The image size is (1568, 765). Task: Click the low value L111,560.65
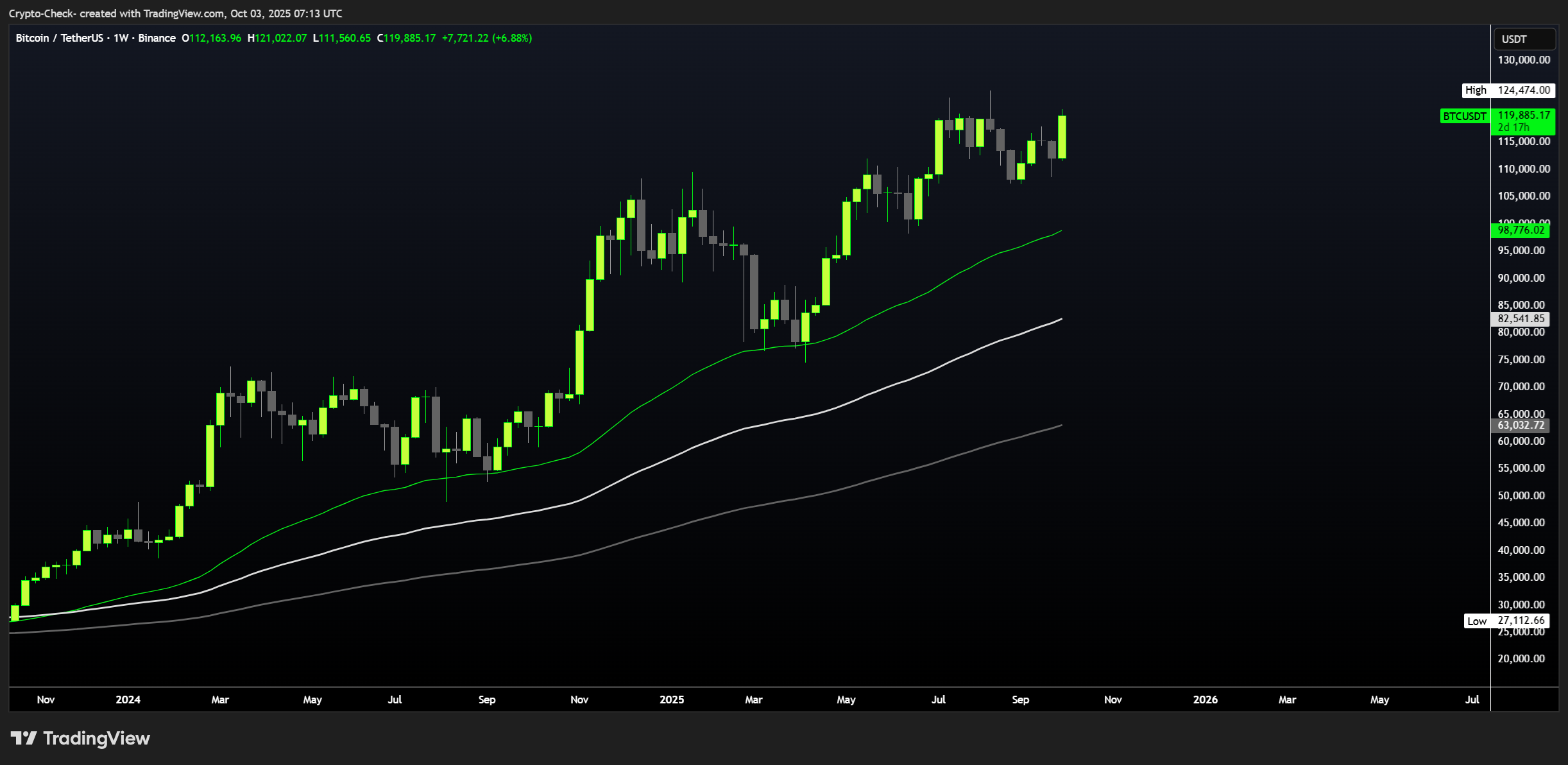(342, 38)
